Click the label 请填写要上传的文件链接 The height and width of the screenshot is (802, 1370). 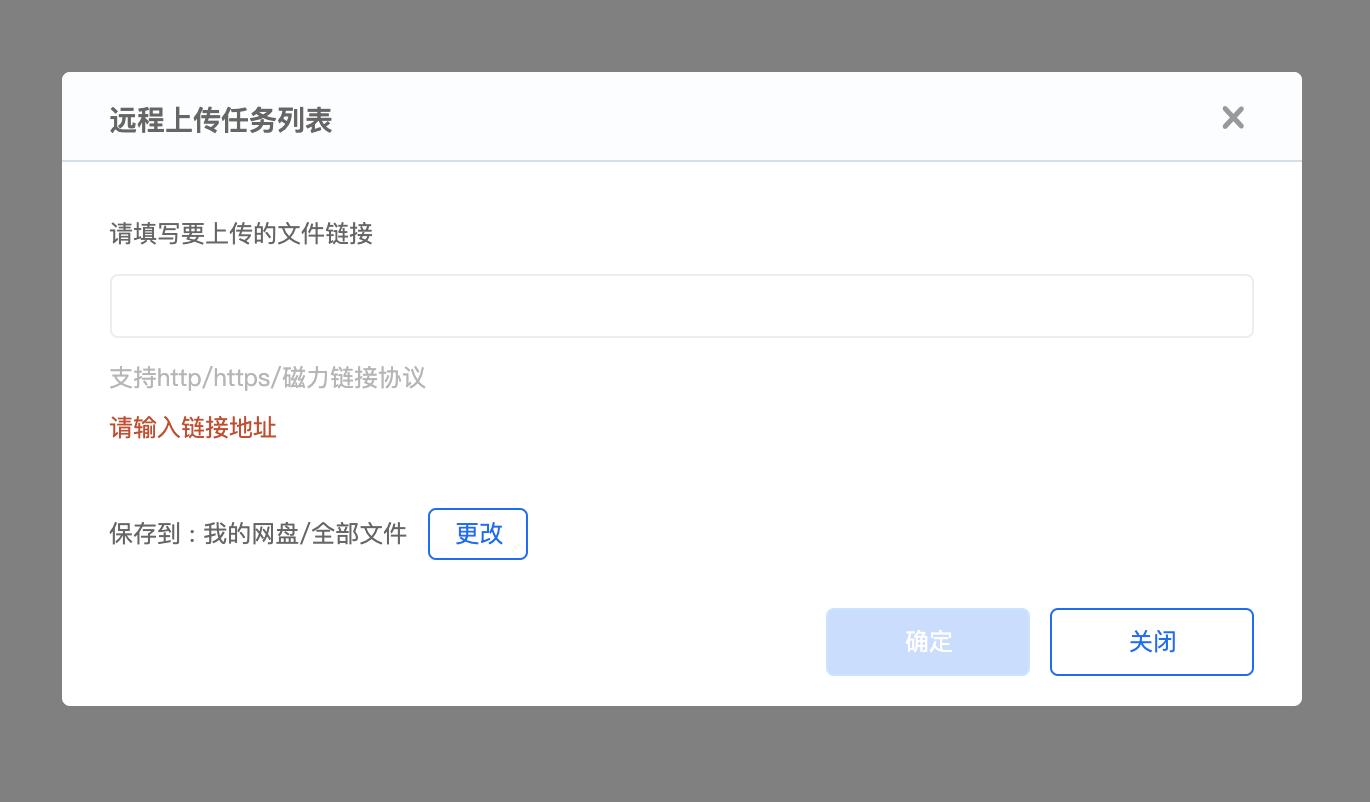[x=240, y=234]
